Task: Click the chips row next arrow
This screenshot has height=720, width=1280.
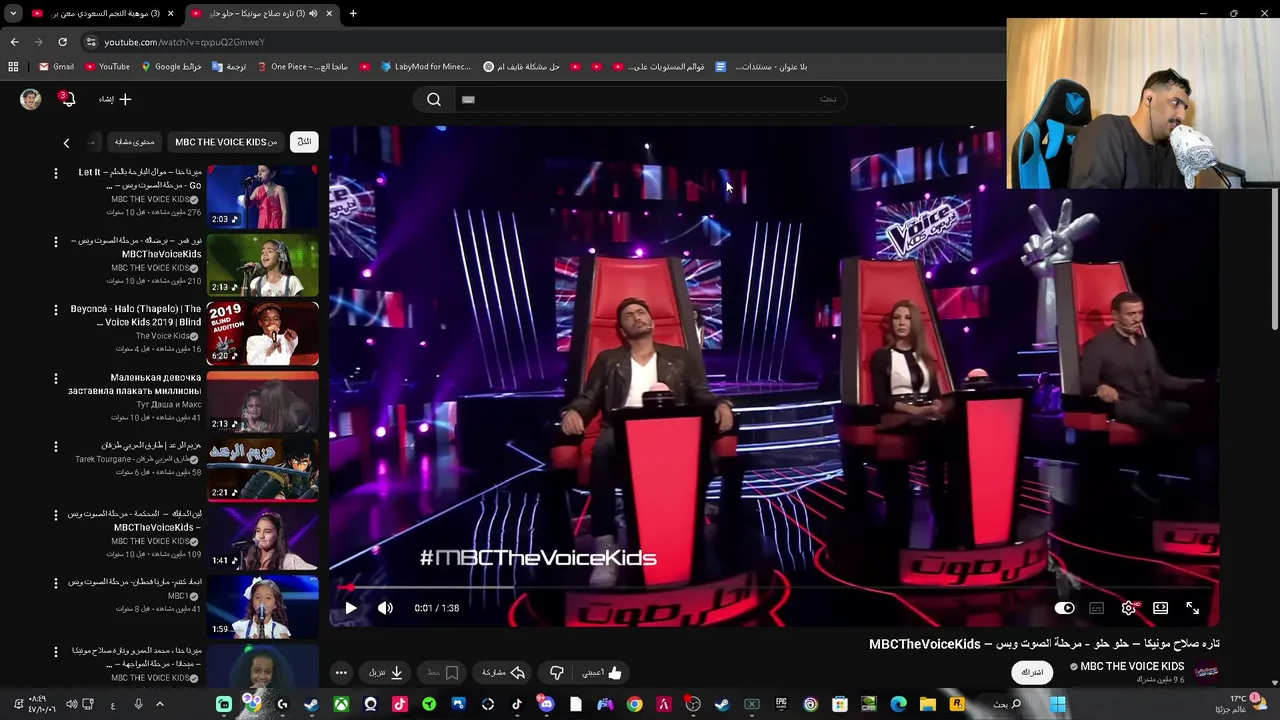Action: click(66, 143)
